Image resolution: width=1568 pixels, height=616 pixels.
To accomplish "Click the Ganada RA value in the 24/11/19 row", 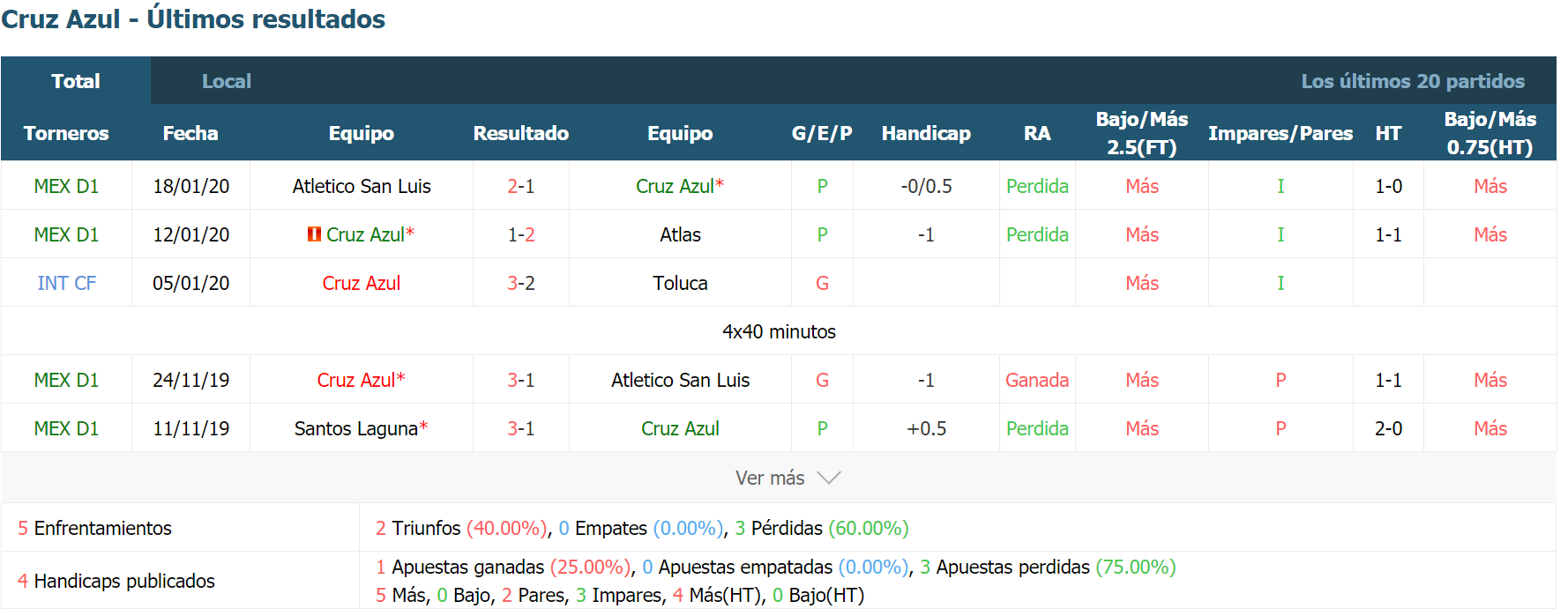I will tap(1037, 380).
